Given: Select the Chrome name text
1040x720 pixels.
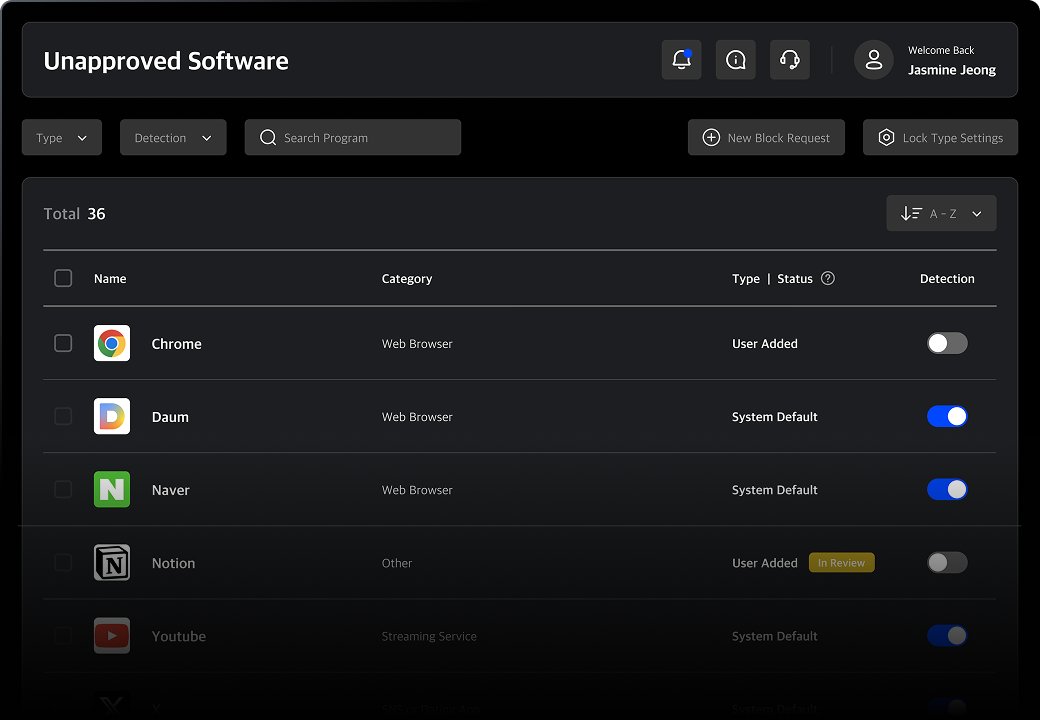Looking at the screenshot, I should pyautogui.click(x=176, y=343).
